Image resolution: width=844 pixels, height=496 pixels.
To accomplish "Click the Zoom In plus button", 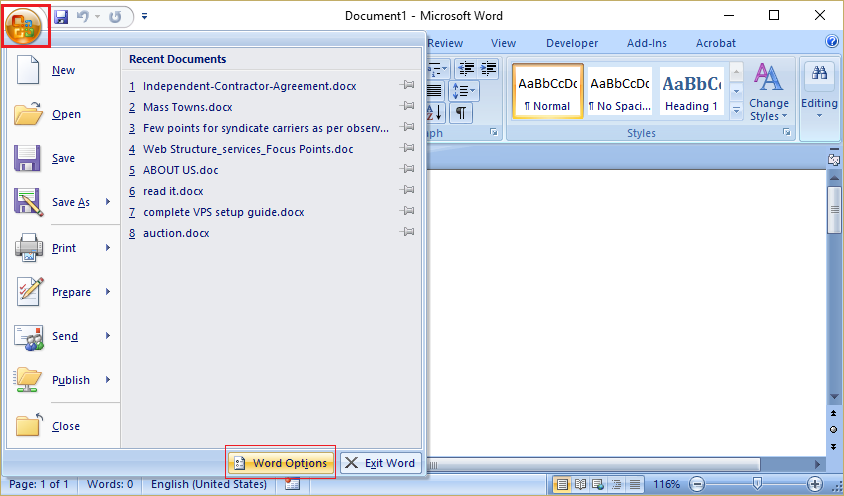I will pyautogui.click(x=815, y=485).
